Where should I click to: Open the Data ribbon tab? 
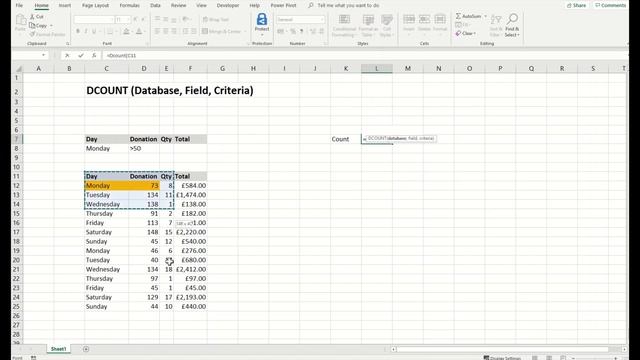coord(155,5)
